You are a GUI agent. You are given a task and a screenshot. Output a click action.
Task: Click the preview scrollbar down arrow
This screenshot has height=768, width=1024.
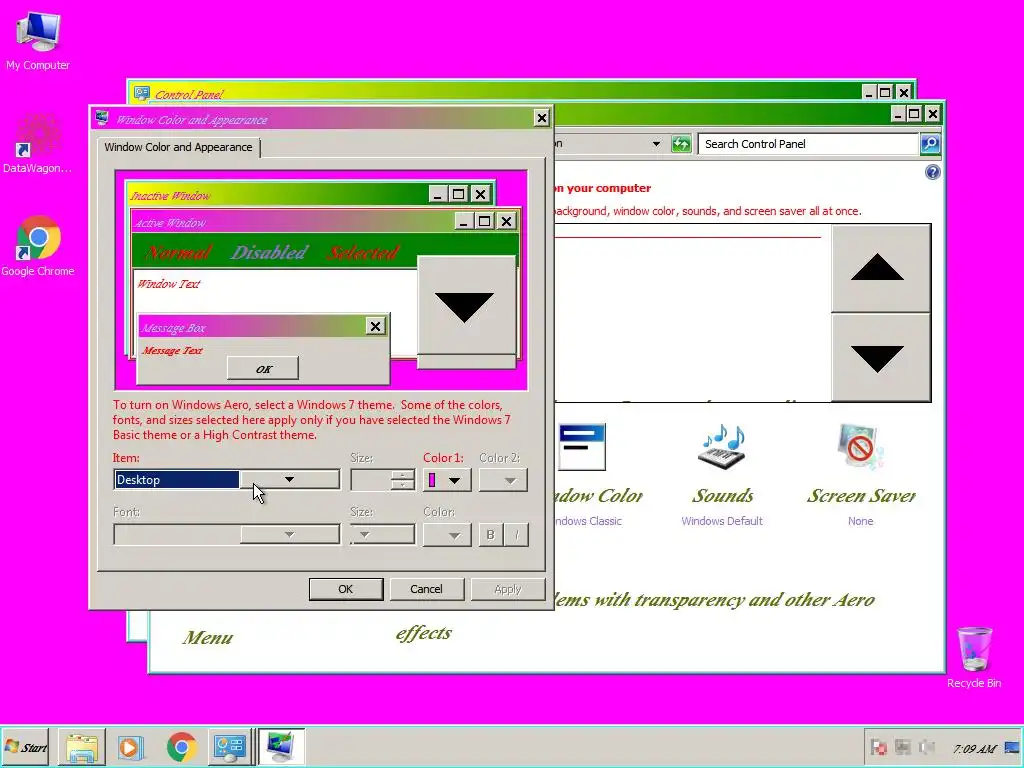tap(464, 306)
